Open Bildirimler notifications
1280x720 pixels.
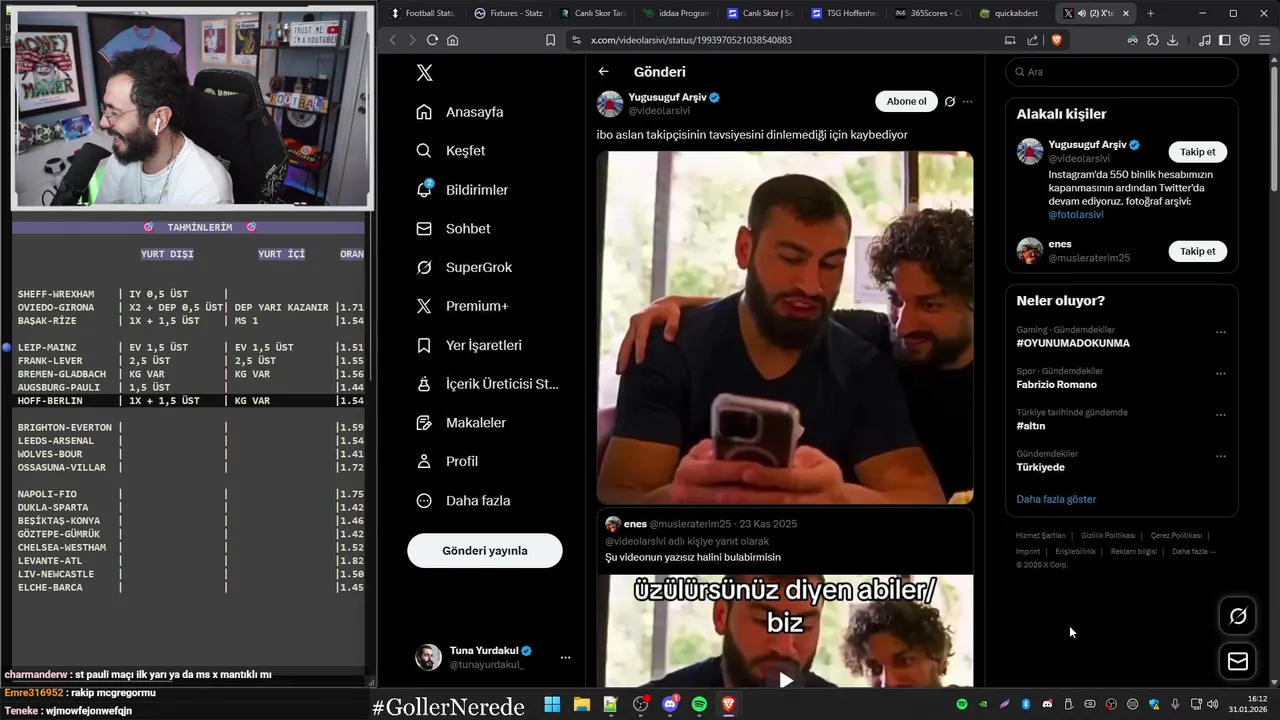462,190
